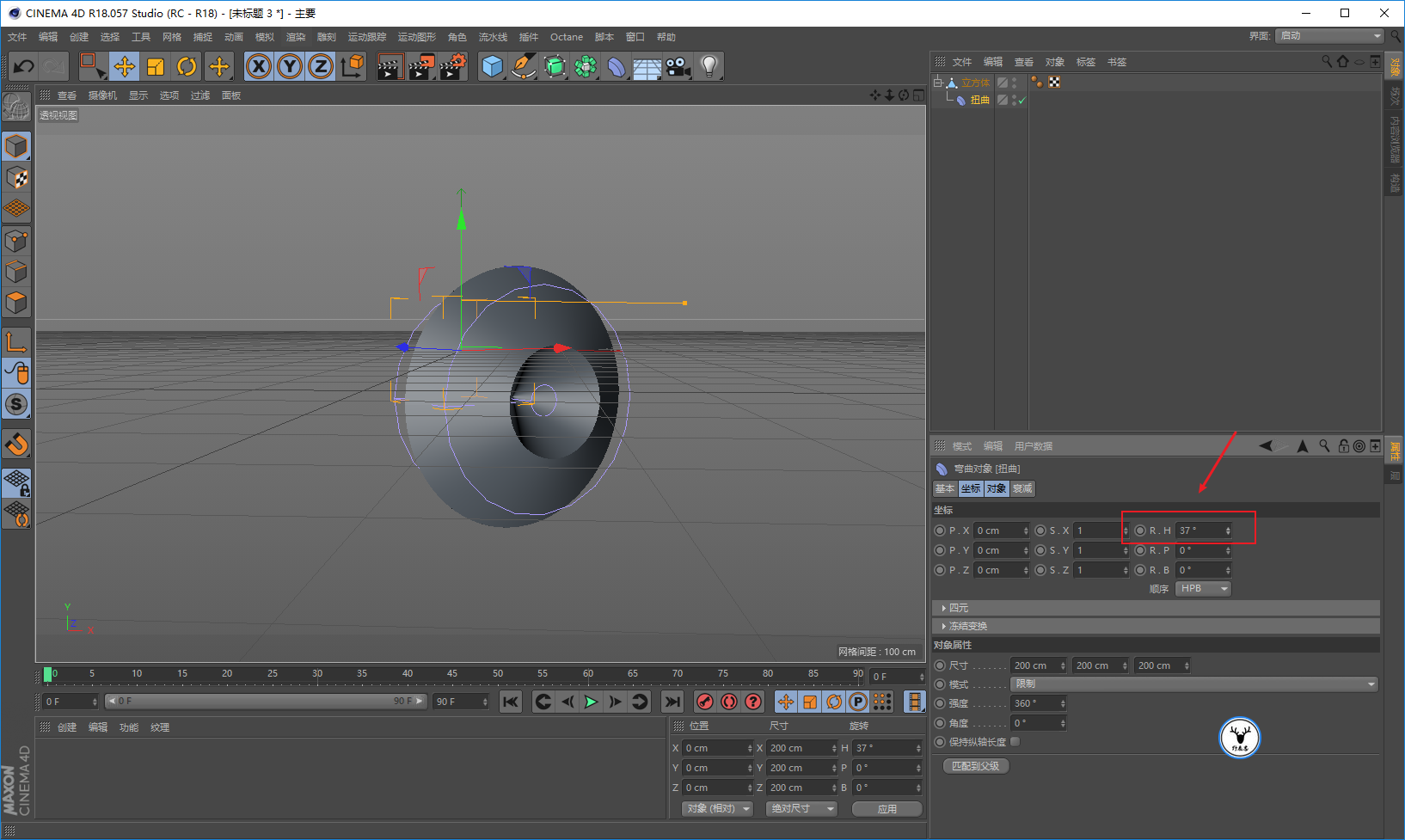Viewport: 1405px width, 840px height.
Task: Open the spline Pen tool
Action: (x=523, y=66)
